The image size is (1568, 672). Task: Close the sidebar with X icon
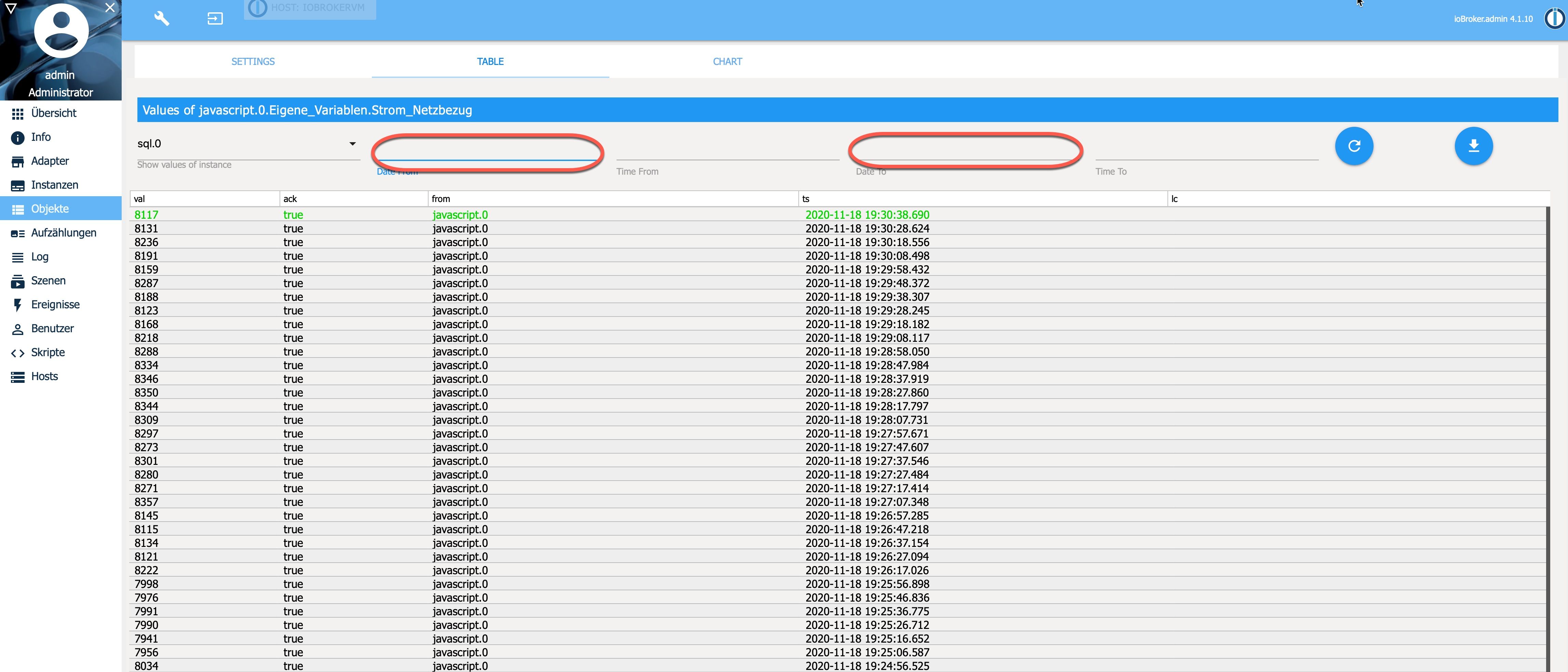(110, 8)
